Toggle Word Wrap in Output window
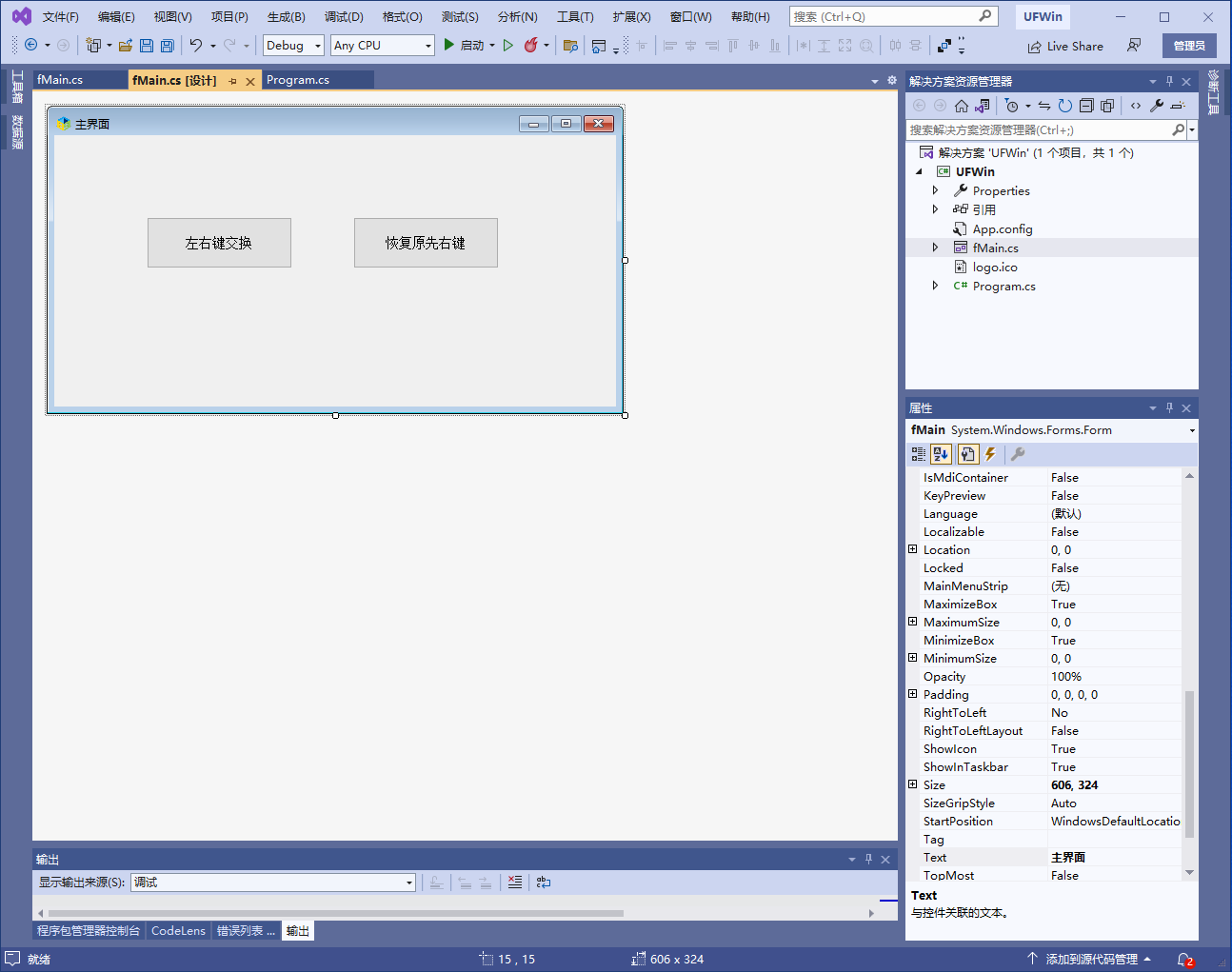Viewport: 1232px width, 972px height. pyautogui.click(x=544, y=883)
